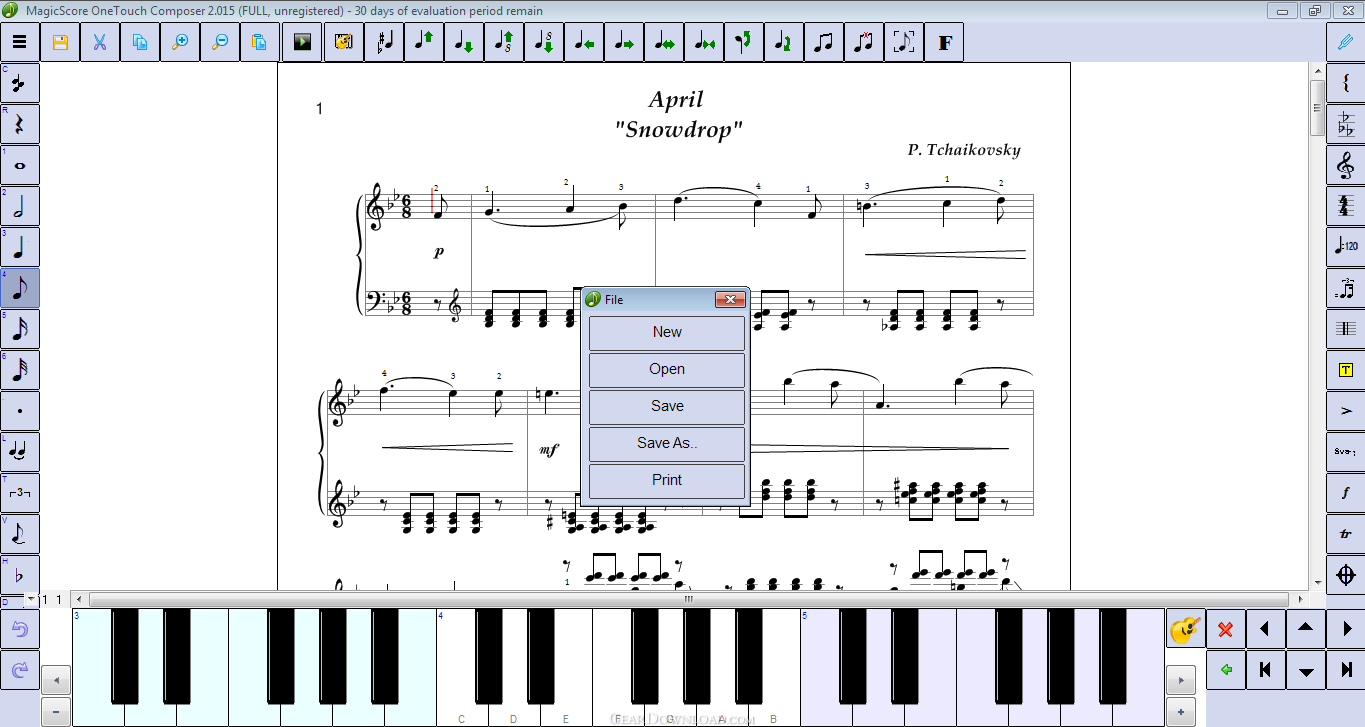Image resolution: width=1365 pixels, height=727 pixels.
Task: Zoom in with magnifier plus icon
Action: (180, 42)
